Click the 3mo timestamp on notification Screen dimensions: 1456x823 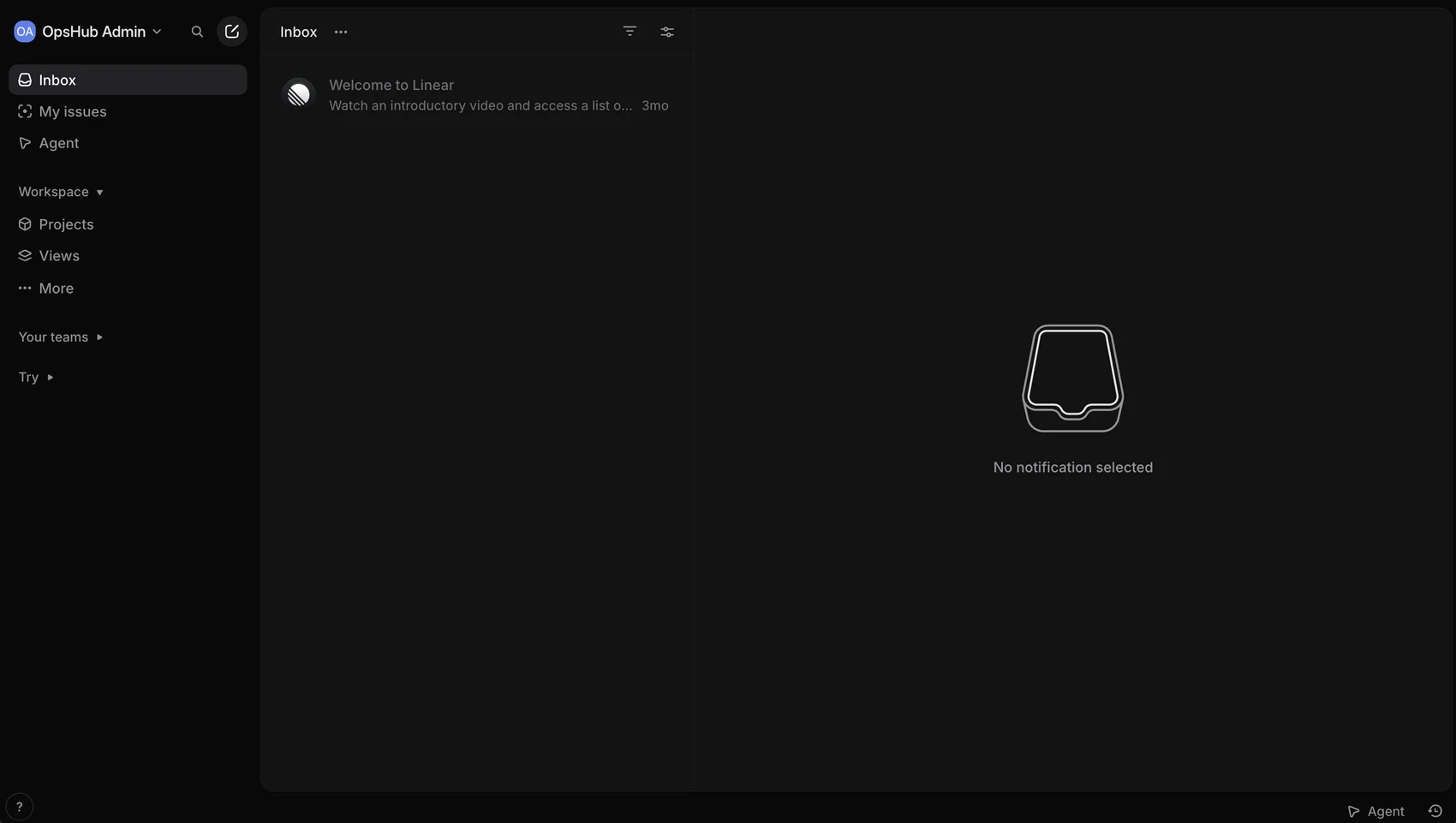click(655, 105)
